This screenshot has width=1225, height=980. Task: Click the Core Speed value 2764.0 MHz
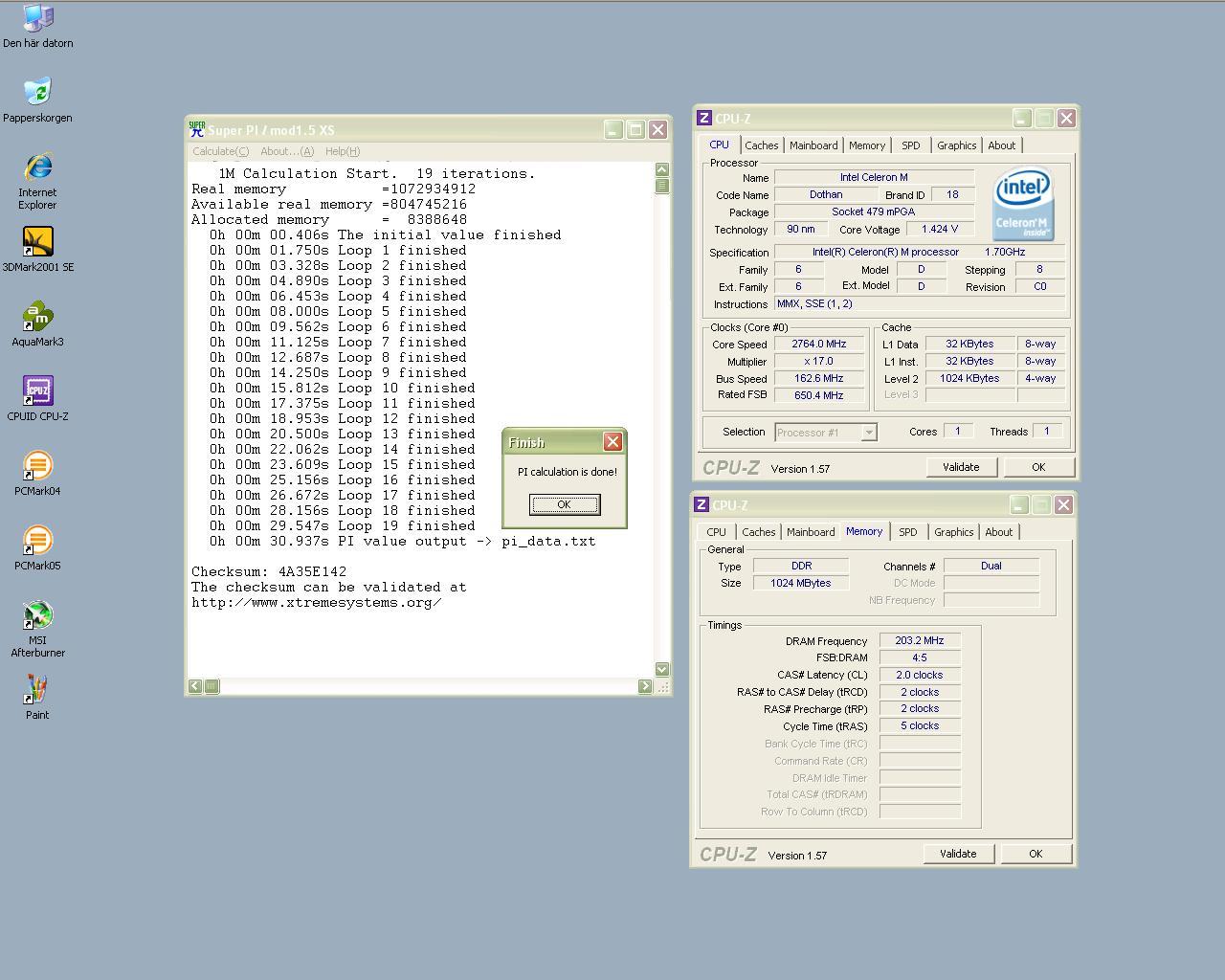(819, 345)
